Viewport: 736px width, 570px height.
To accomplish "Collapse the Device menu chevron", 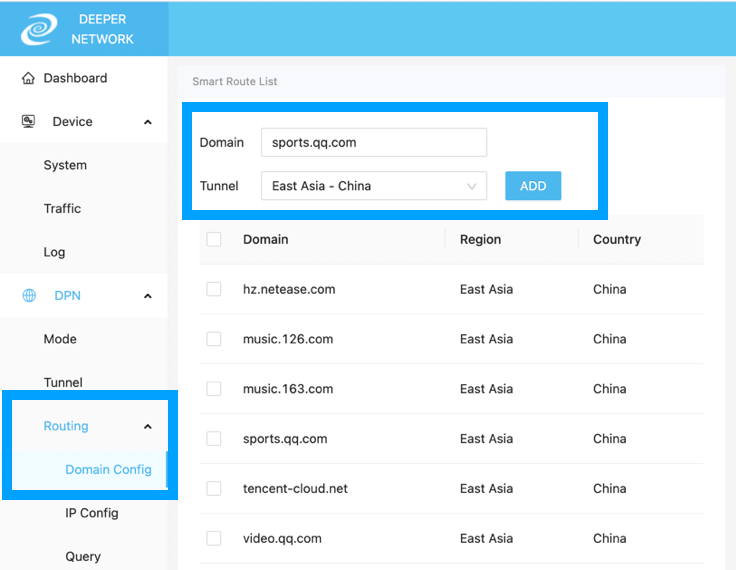I will click(x=147, y=122).
